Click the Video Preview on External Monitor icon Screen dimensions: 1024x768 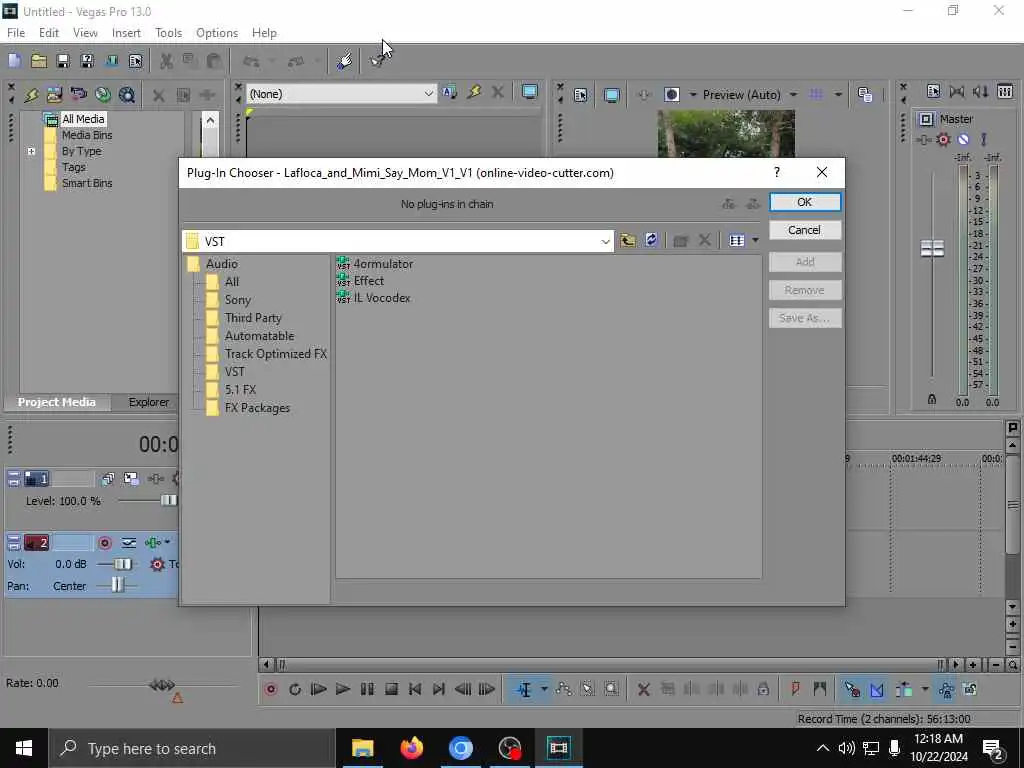point(611,95)
